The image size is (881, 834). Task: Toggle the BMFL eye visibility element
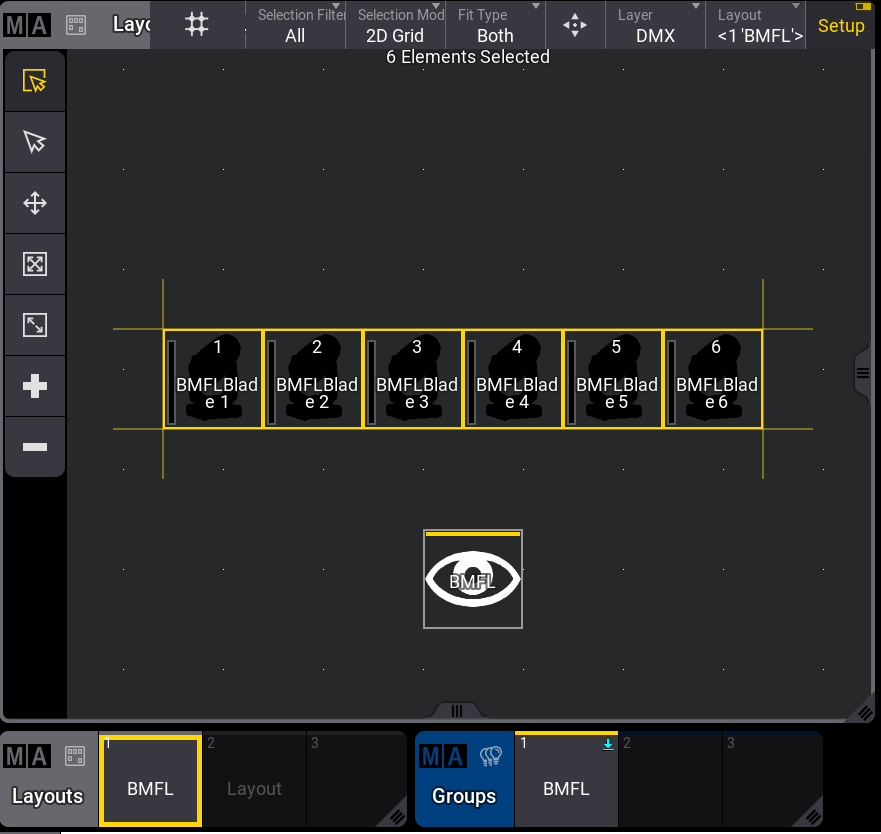point(472,580)
